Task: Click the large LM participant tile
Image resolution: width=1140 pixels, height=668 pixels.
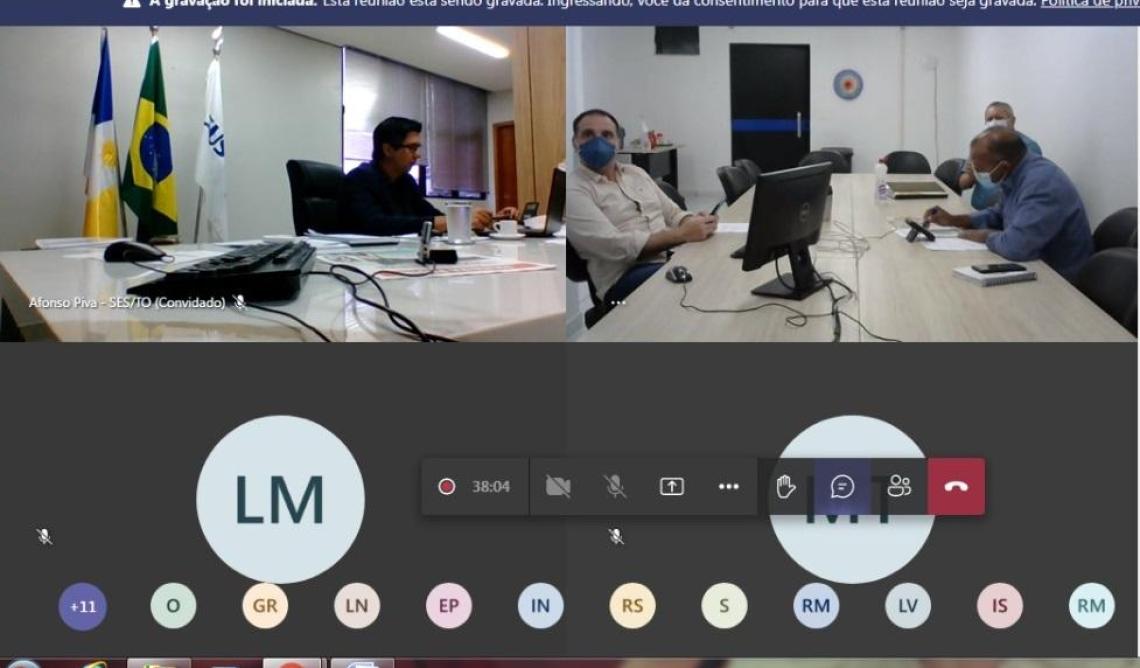Action: (280, 499)
